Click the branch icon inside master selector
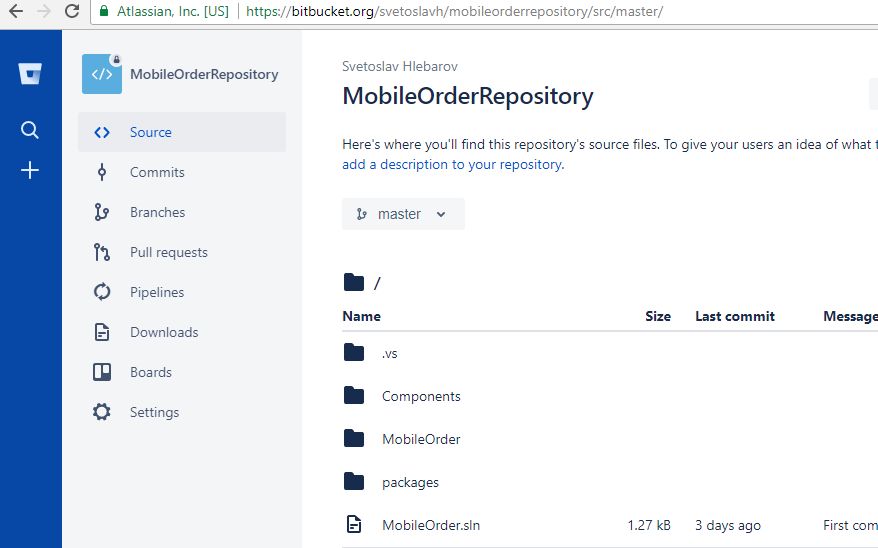878x548 pixels. [362, 214]
